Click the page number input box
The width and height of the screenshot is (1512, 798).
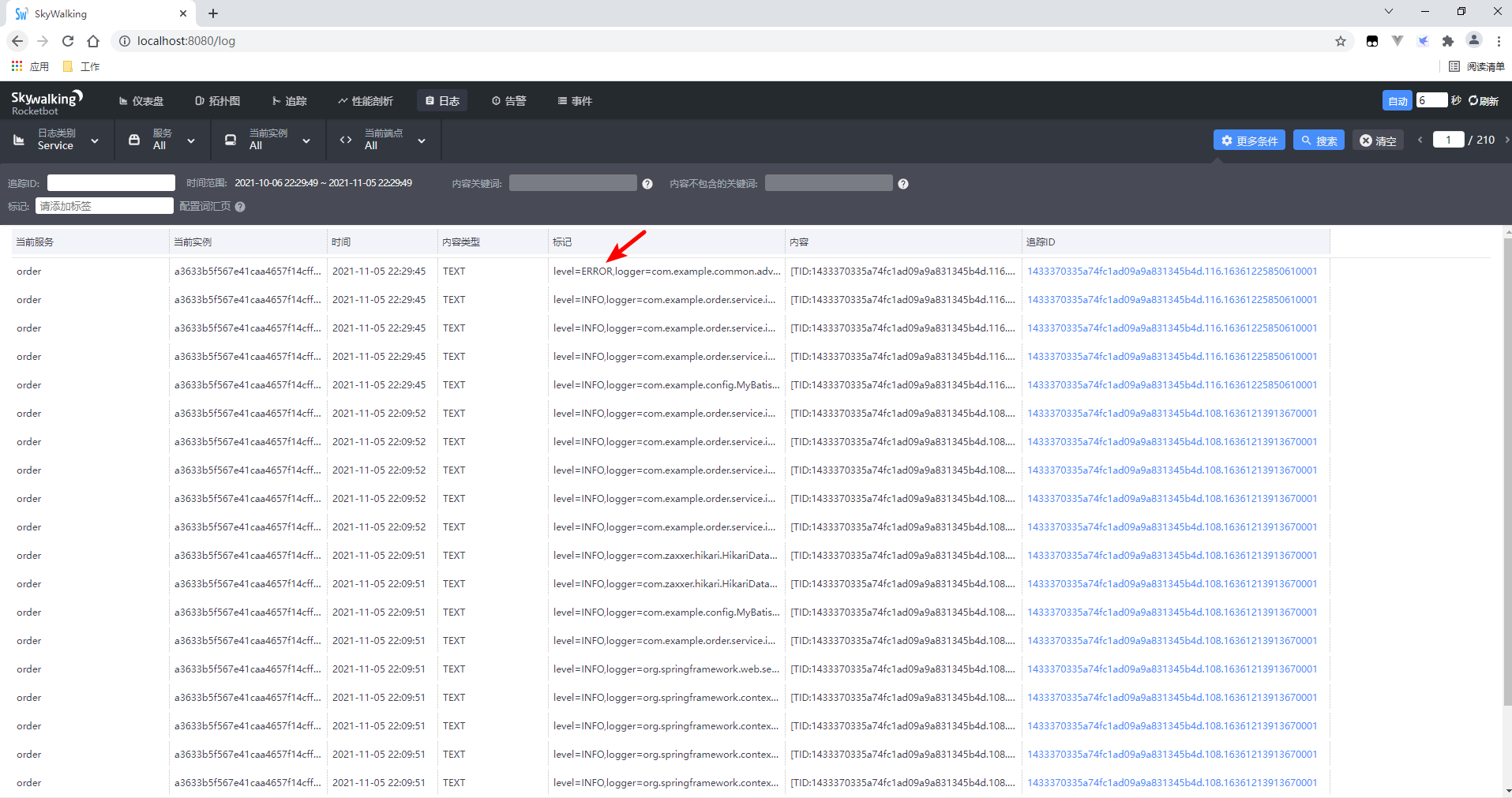(x=1448, y=140)
